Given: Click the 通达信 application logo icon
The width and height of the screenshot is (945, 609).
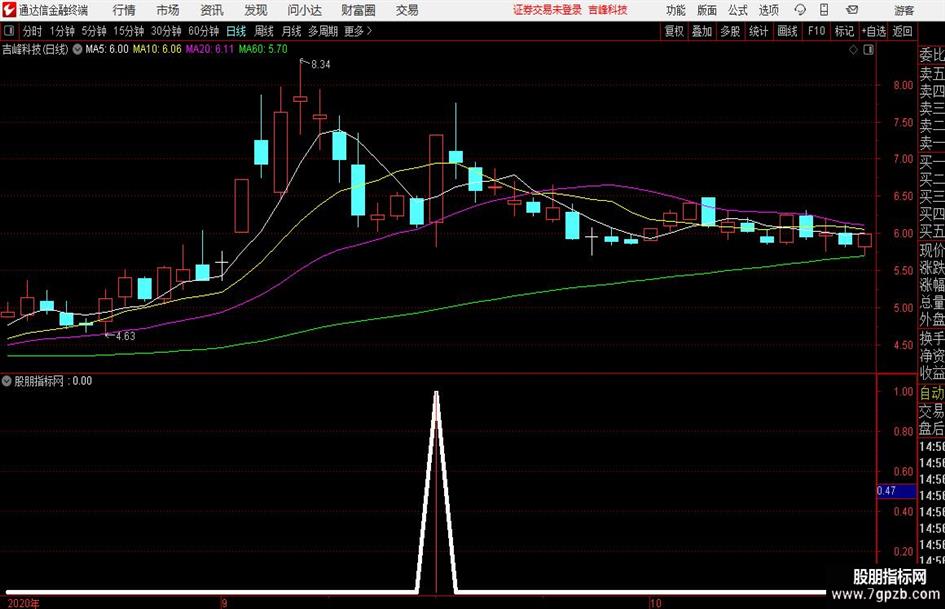Looking at the screenshot, I should coord(8,10).
